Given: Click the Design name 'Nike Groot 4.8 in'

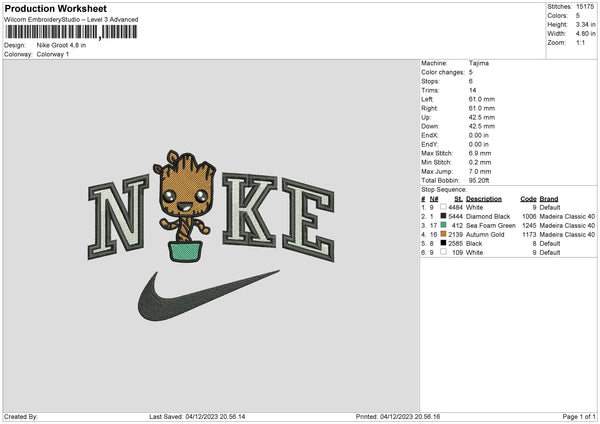Looking at the screenshot, I should [61, 45].
